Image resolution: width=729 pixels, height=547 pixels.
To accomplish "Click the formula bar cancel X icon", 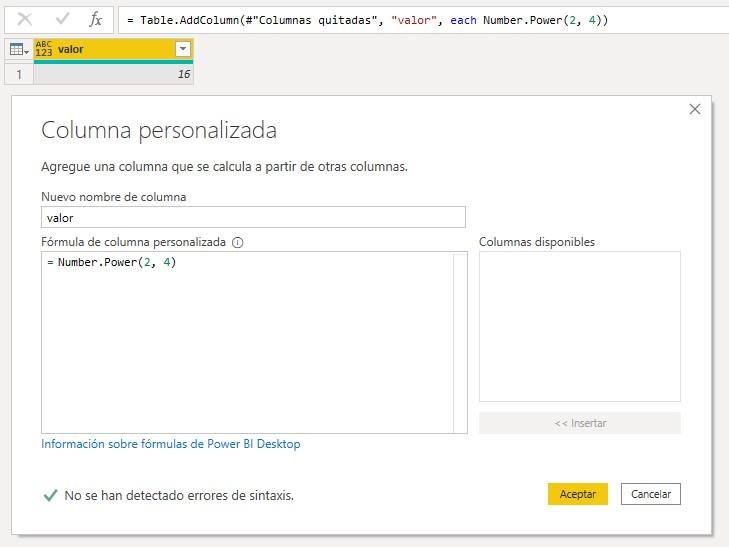I will pyautogui.click(x=25, y=19).
